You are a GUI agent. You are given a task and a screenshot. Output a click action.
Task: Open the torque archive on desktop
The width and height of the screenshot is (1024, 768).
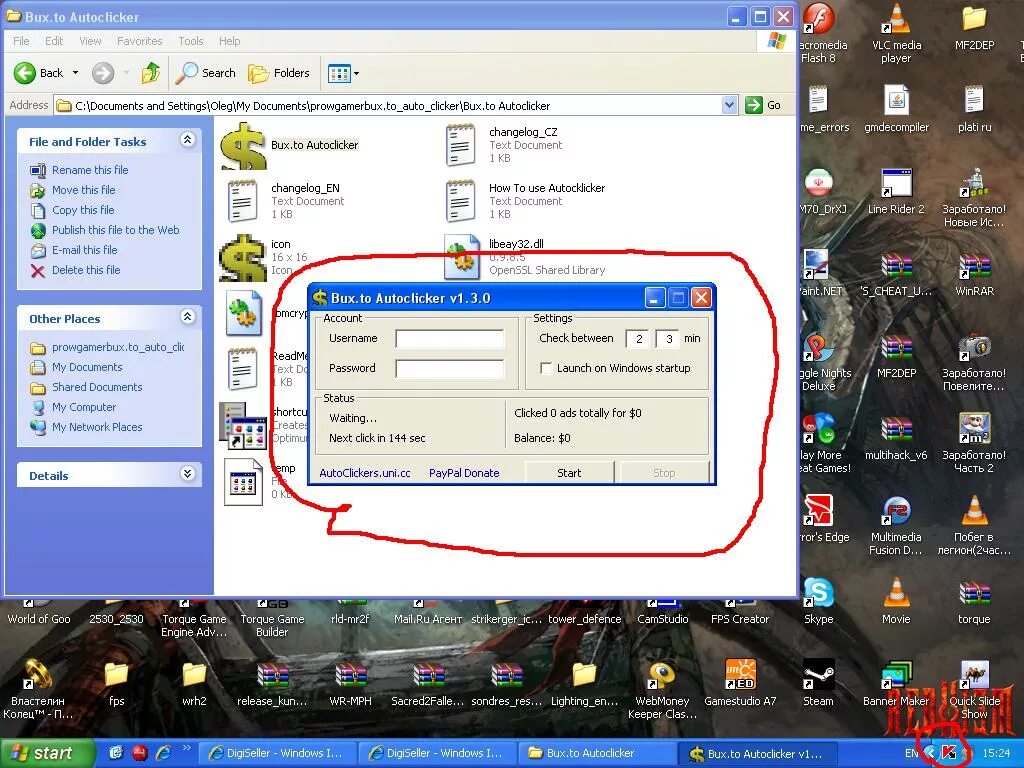(974, 601)
